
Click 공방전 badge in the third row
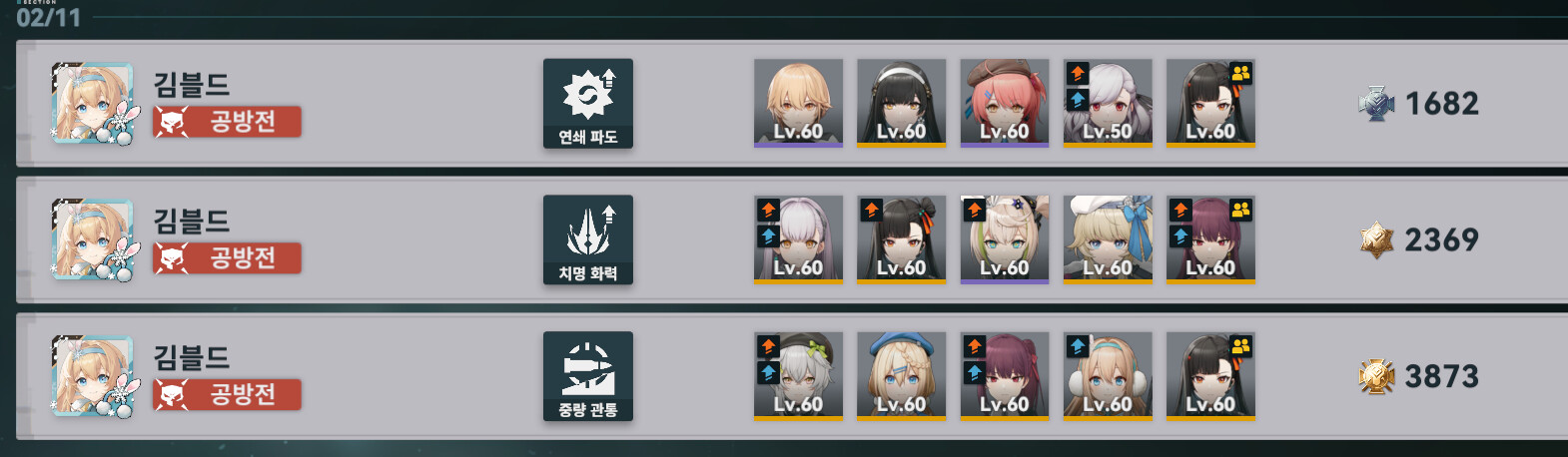point(227,394)
